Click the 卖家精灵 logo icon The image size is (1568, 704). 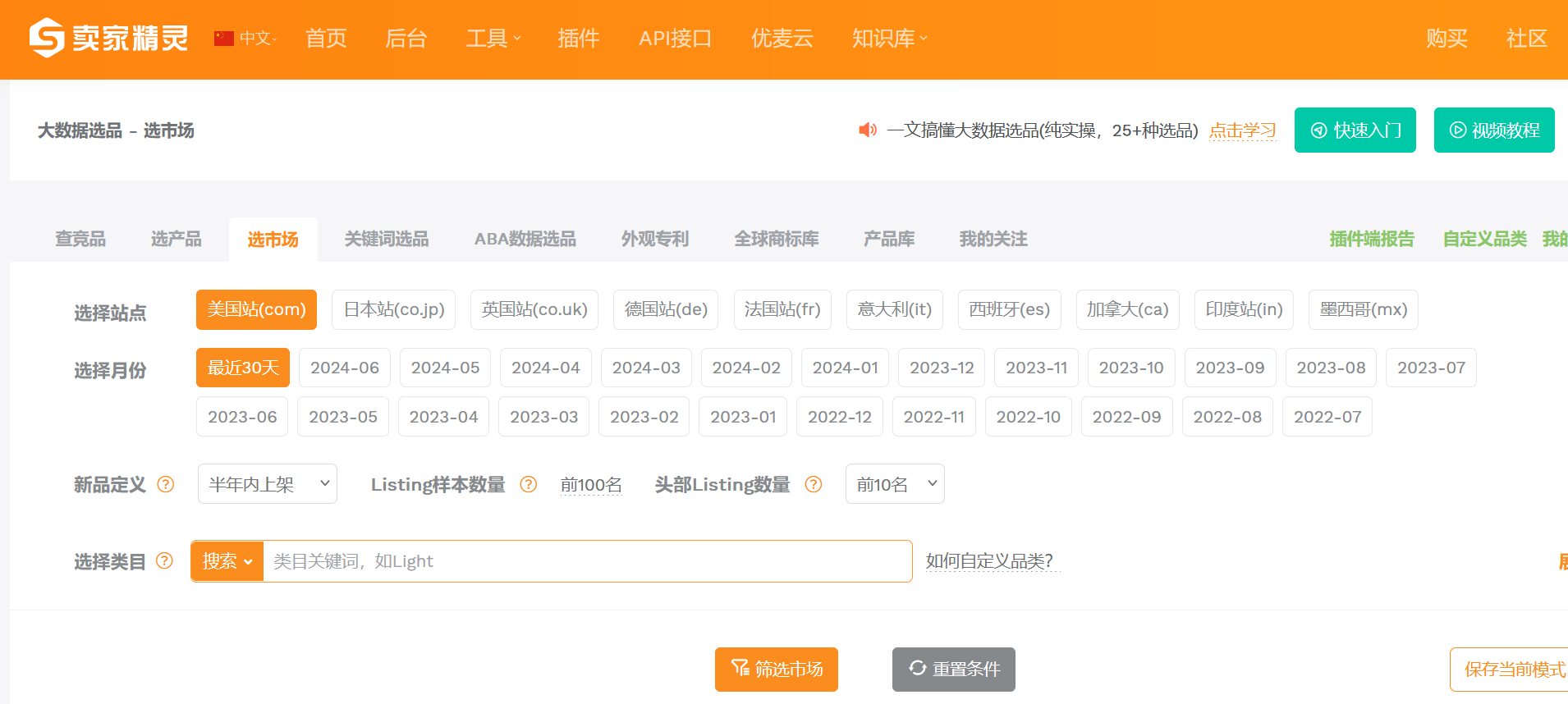click(47, 38)
